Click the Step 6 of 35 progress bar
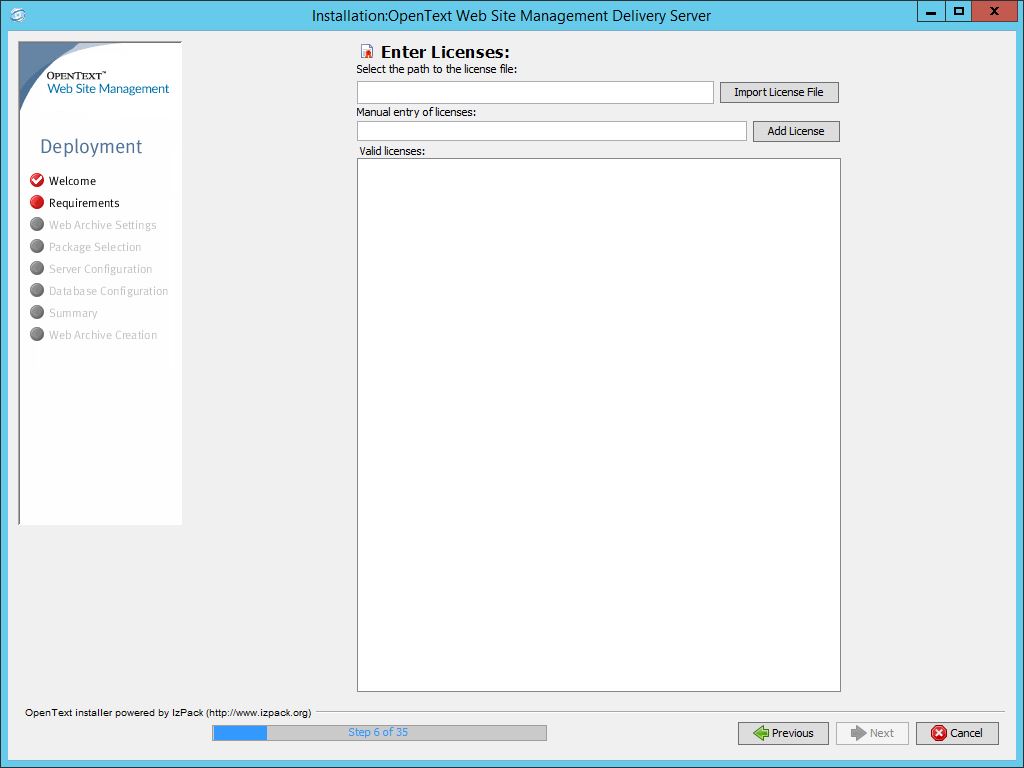 coord(379,733)
